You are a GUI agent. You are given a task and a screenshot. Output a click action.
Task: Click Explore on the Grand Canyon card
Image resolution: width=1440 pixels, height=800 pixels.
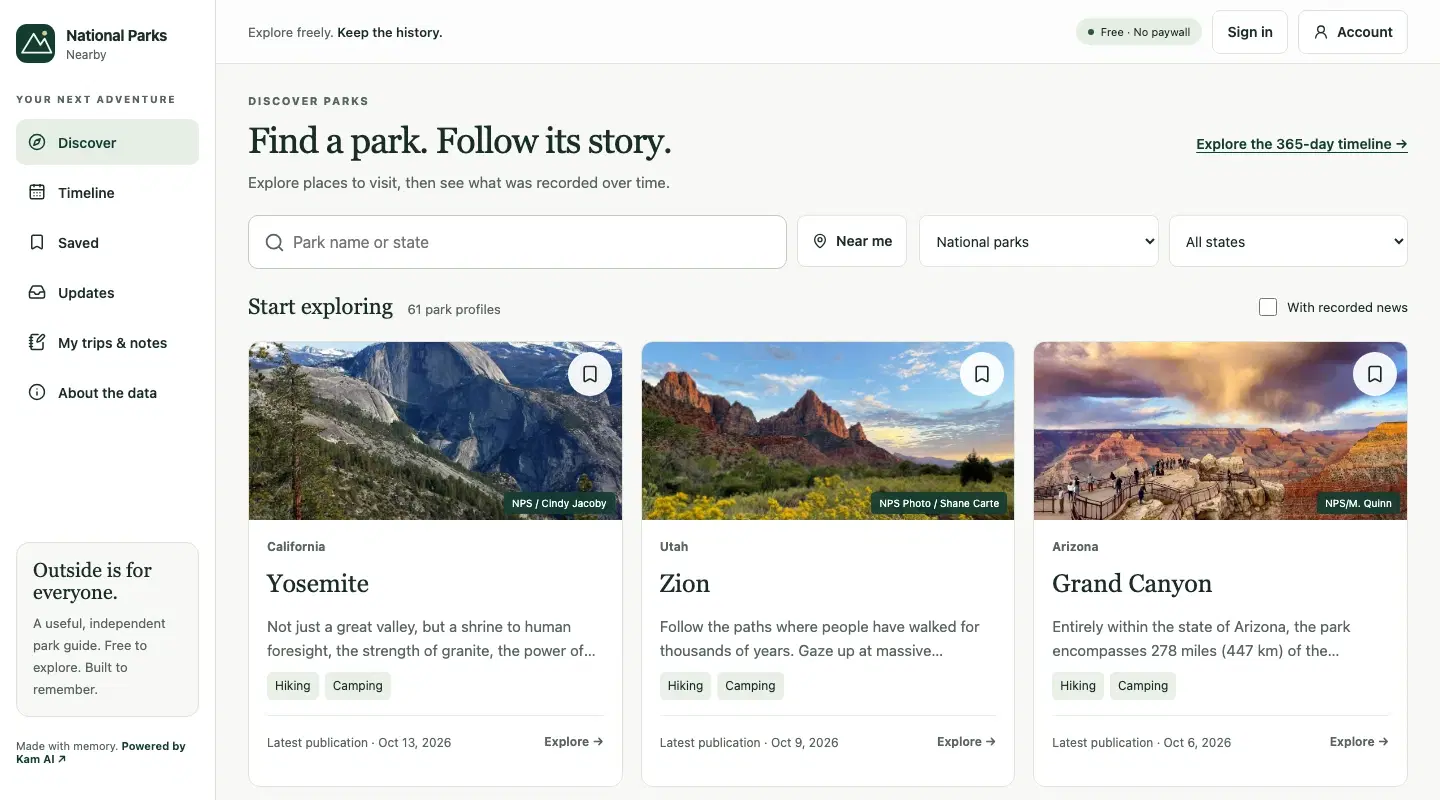point(1359,742)
